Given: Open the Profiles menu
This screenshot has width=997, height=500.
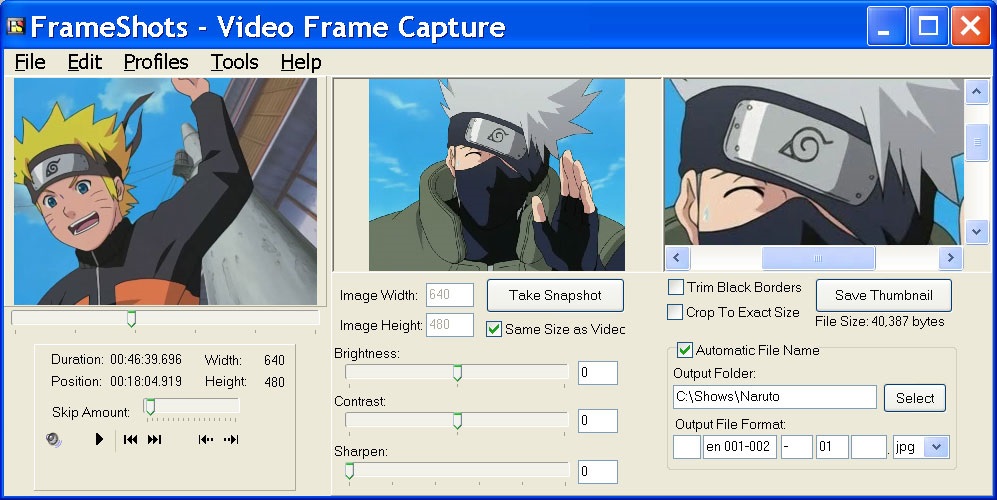Looking at the screenshot, I should click(156, 62).
